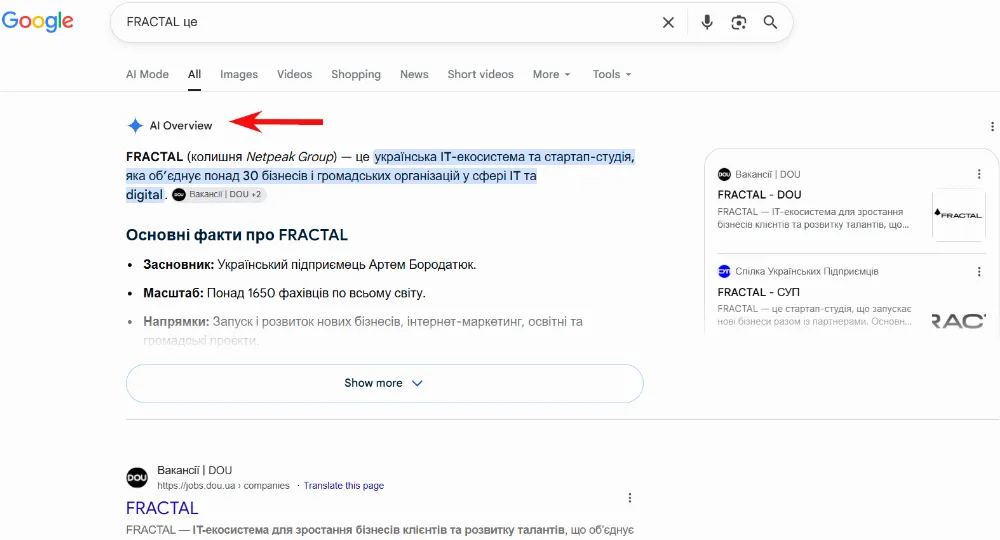Click Translate this page link
The height and width of the screenshot is (540, 1000).
[x=344, y=486]
